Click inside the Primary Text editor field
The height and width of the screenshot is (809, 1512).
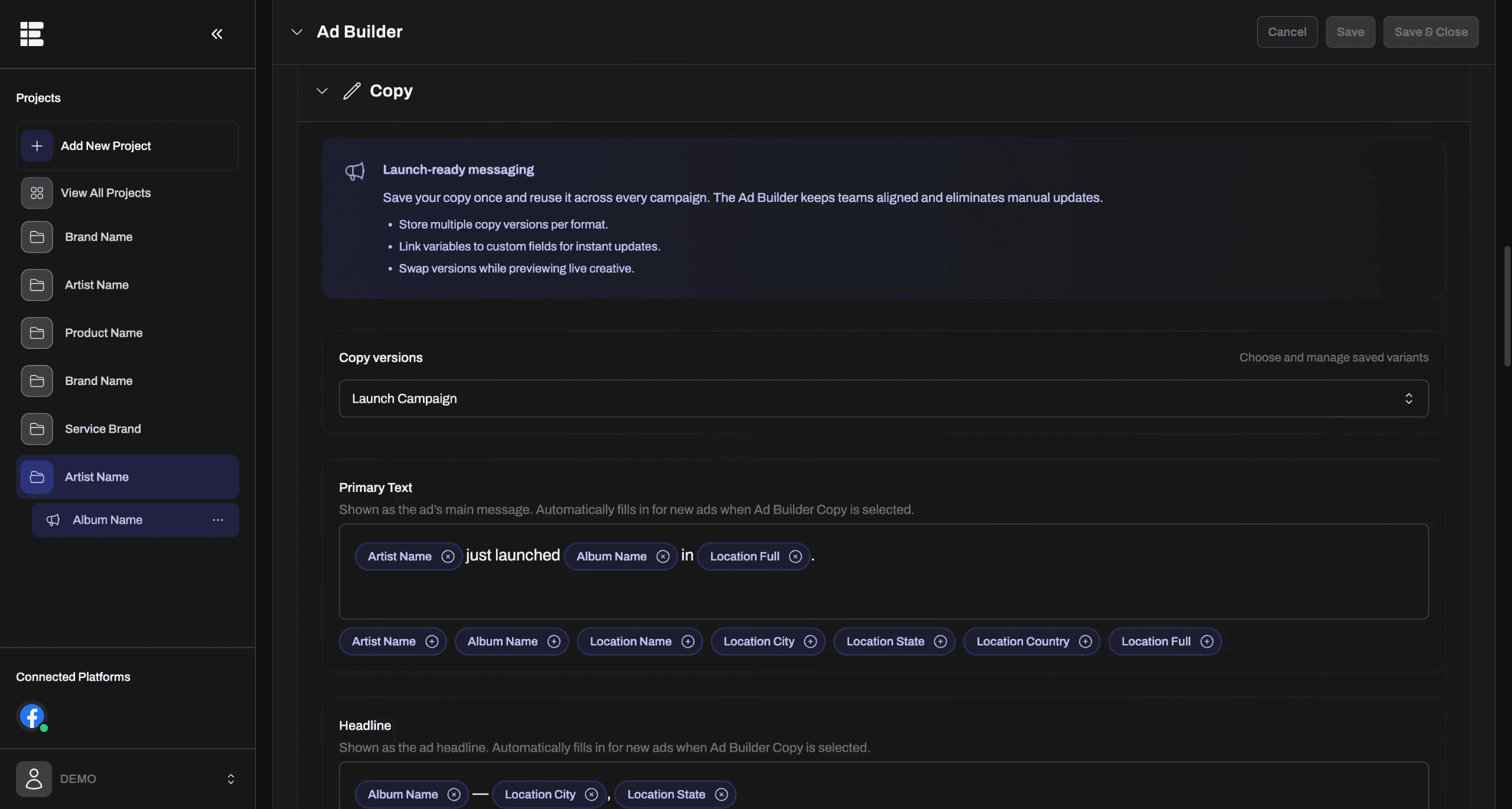click(x=884, y=571)
